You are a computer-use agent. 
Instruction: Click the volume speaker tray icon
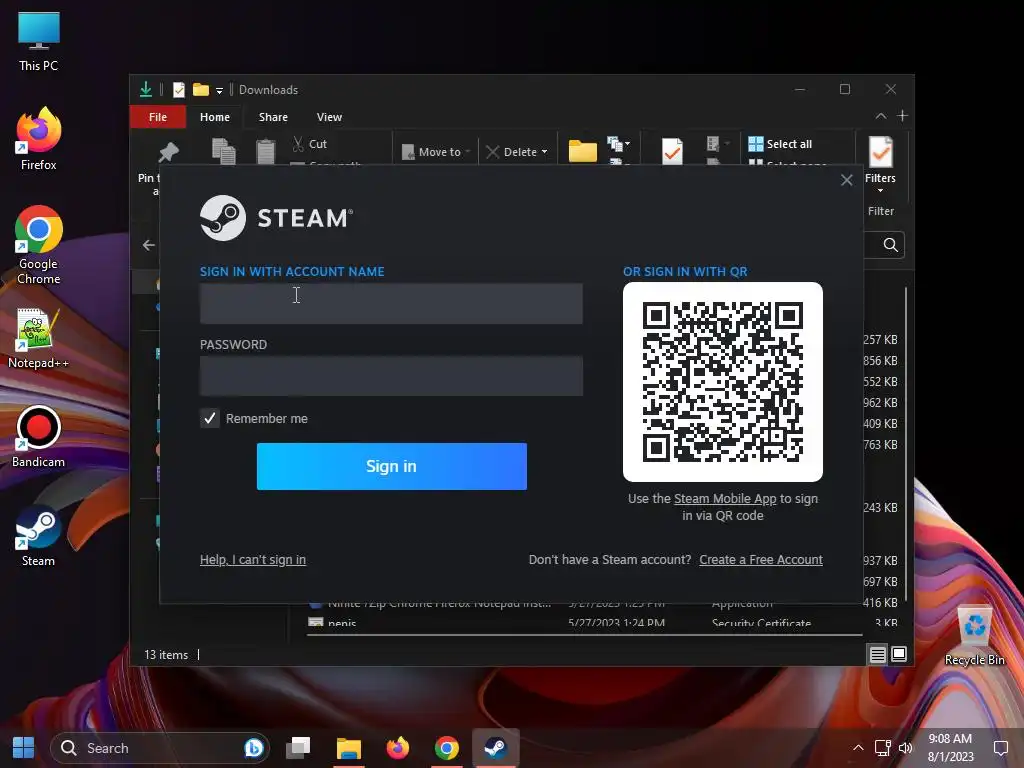click(905, 748)
